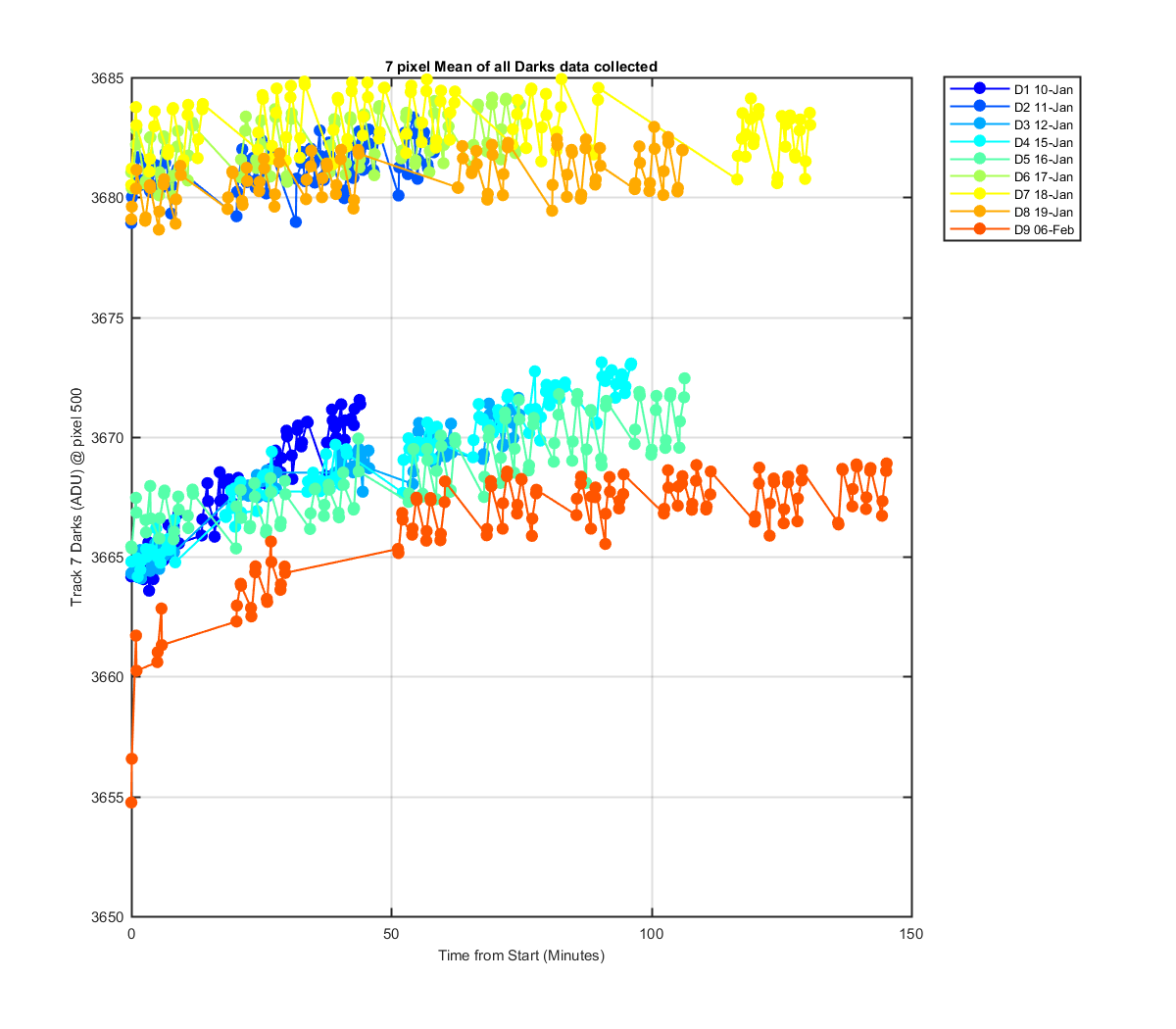Click the x-axis tick label 150

tap(912, 934)
